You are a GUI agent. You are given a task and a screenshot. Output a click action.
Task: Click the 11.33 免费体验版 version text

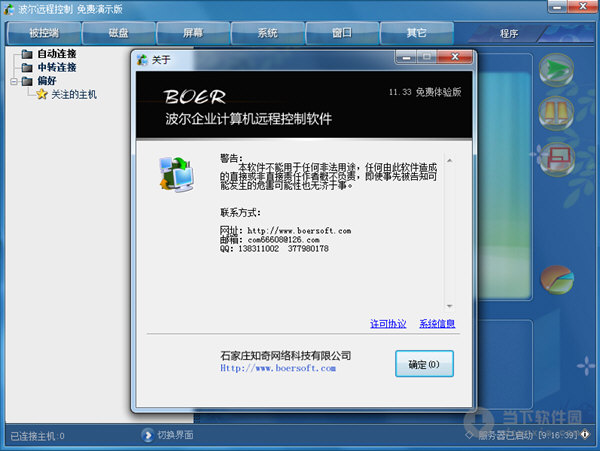[x=425, y=92]
